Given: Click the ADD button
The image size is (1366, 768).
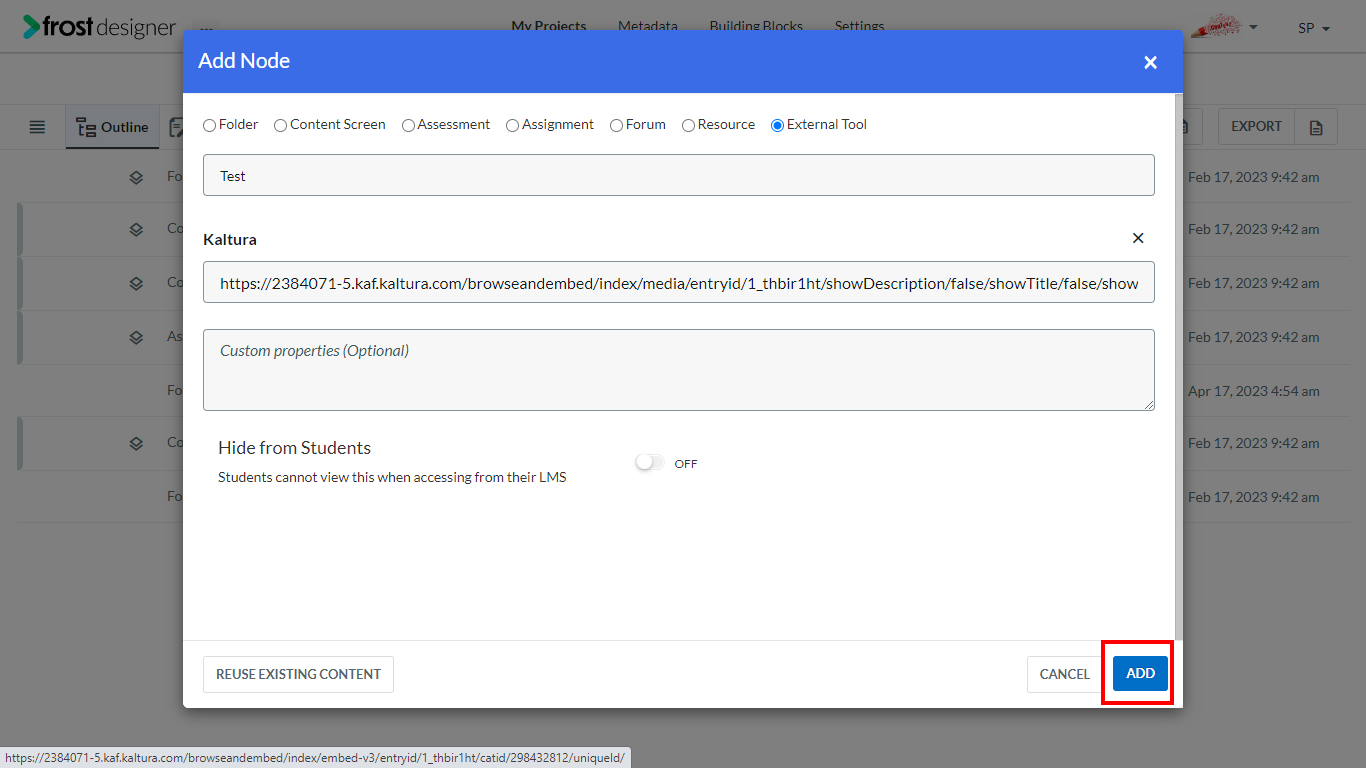Looking at the screenshot, I should 1140,674.
